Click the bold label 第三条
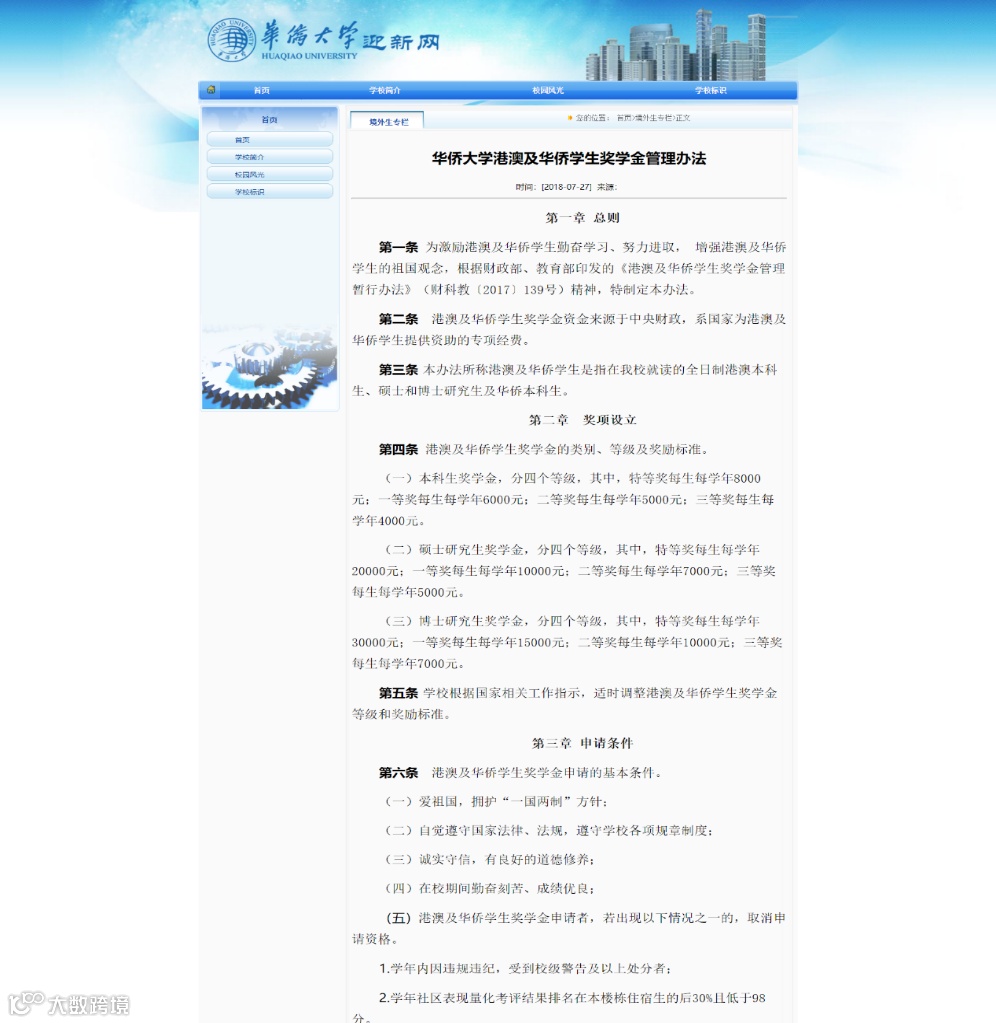996x1023 pixels. [398, 370]
